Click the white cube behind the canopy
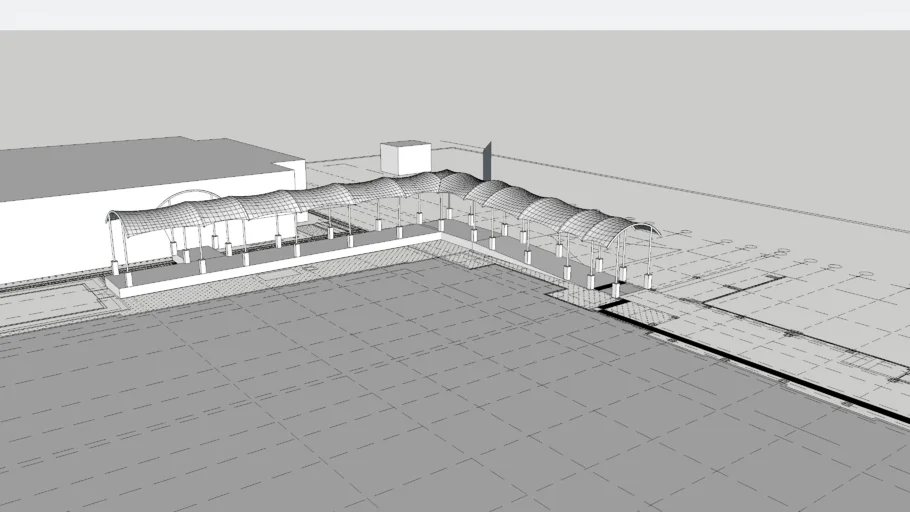 click(x=404, y=158)
